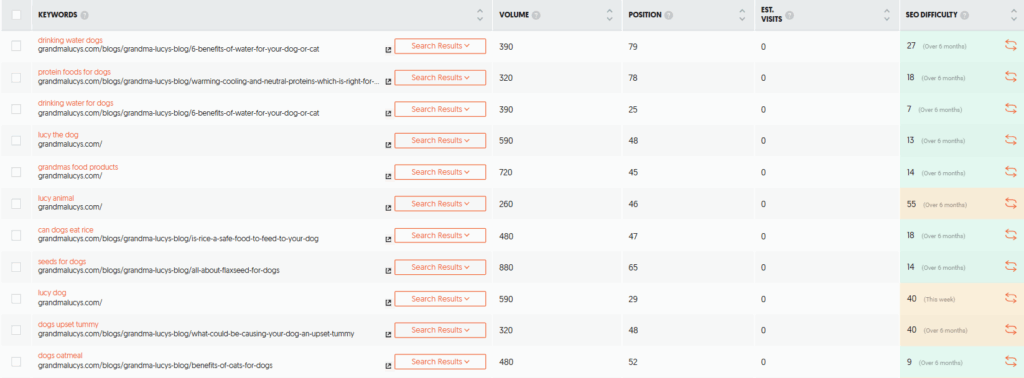The height and width of the screenshot is (378, 1024).
Task: Click info icon beside SEO Difficulty header
Action: 965,15
